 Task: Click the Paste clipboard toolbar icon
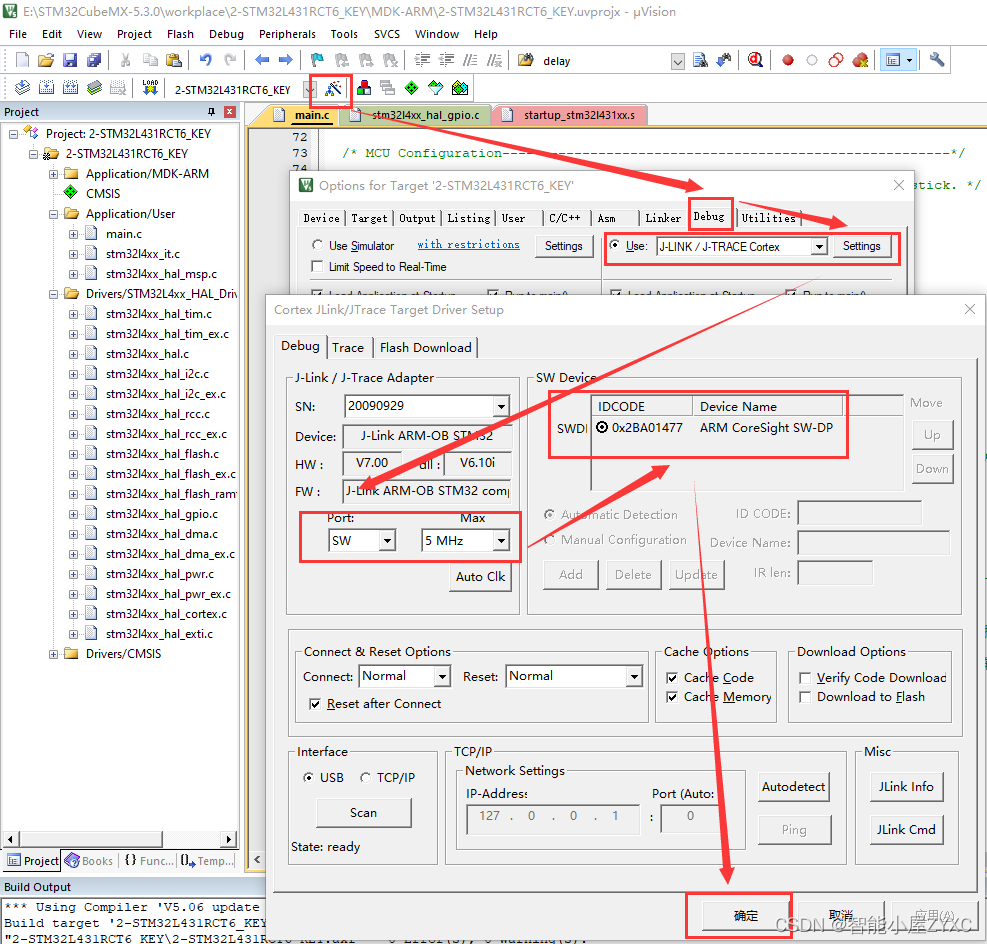(174, 60)
